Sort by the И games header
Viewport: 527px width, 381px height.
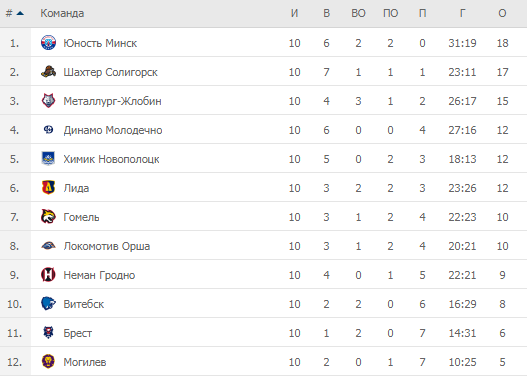(294, 13)
